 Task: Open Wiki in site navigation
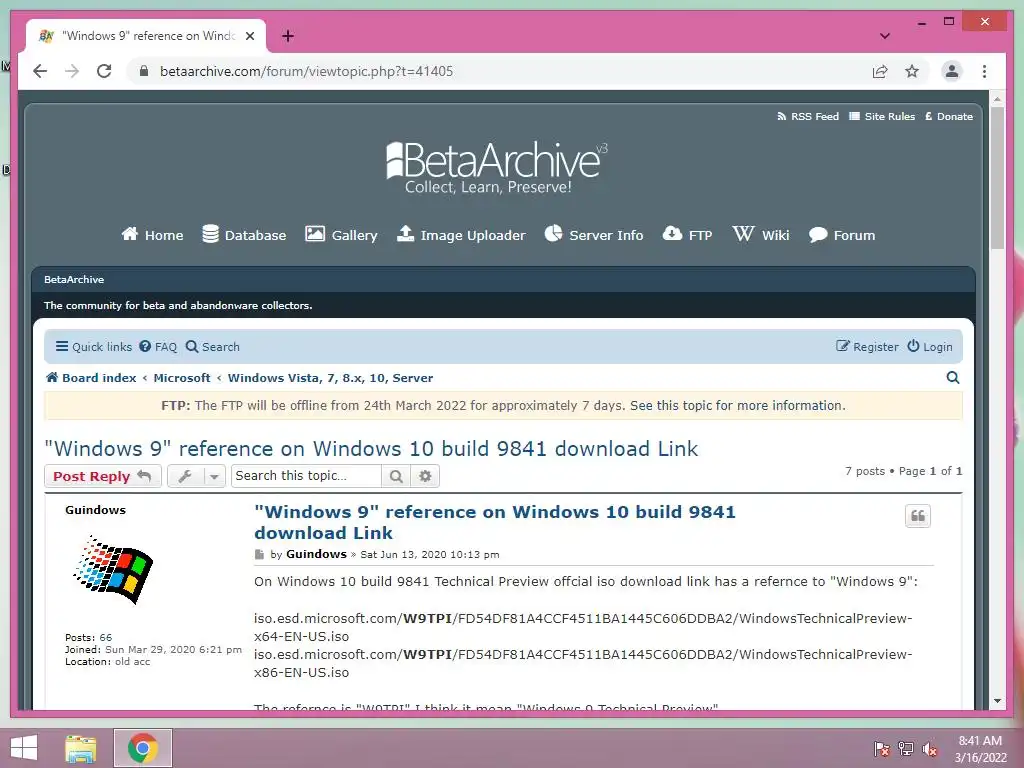(x=760, y=235)
